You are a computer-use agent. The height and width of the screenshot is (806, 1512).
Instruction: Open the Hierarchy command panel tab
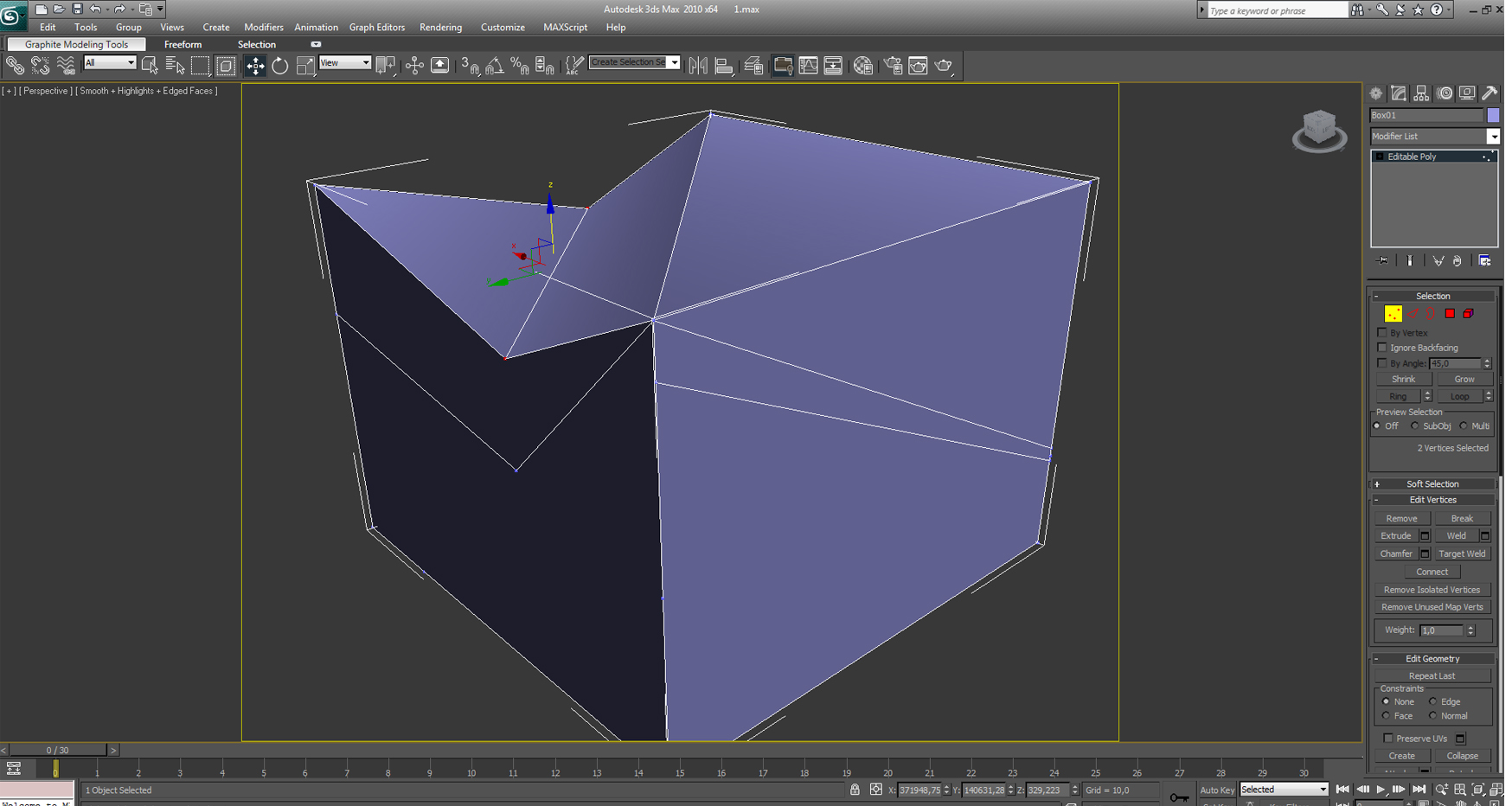click(x=1421, y=93)
